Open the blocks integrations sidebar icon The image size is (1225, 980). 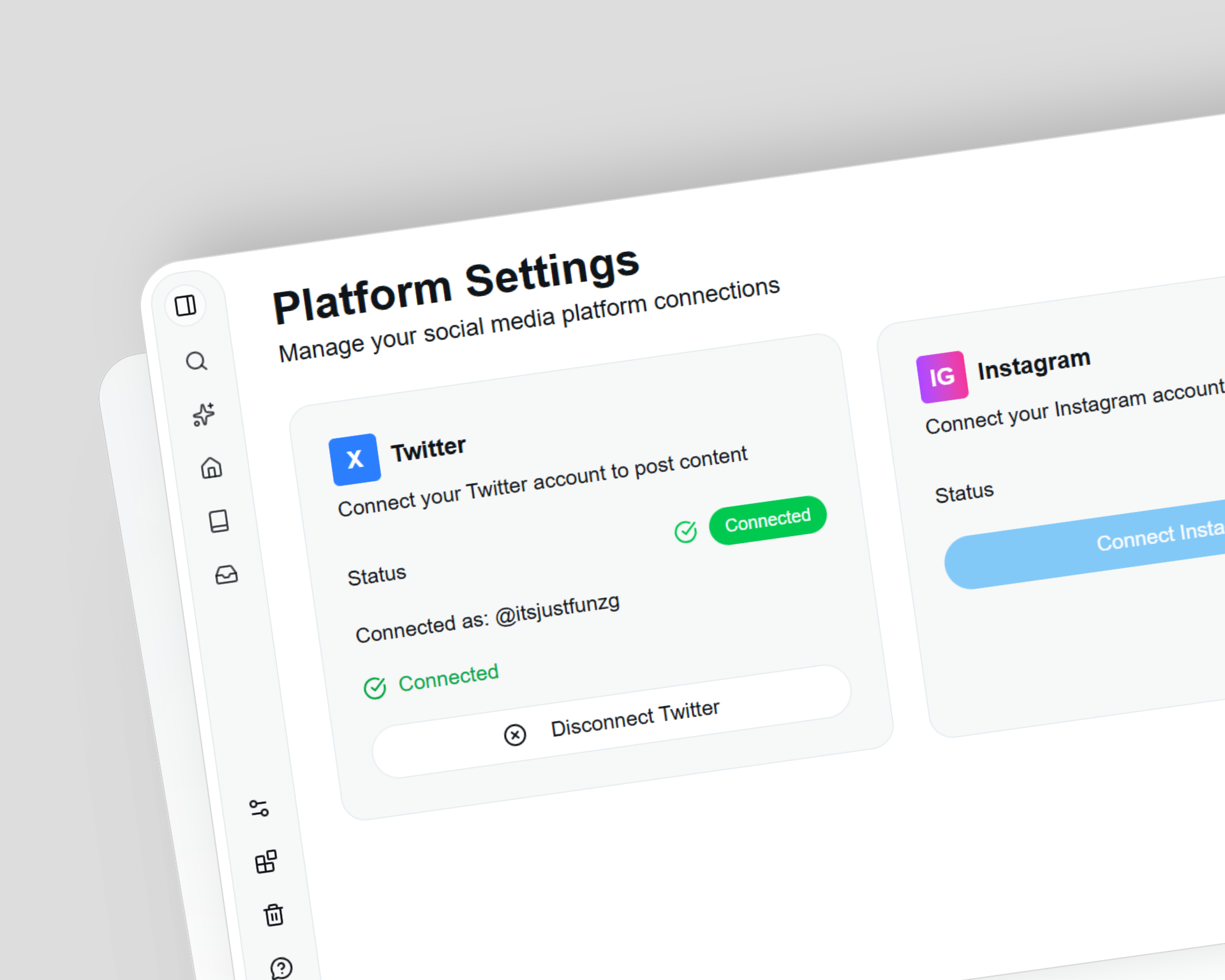click(266, 862)
